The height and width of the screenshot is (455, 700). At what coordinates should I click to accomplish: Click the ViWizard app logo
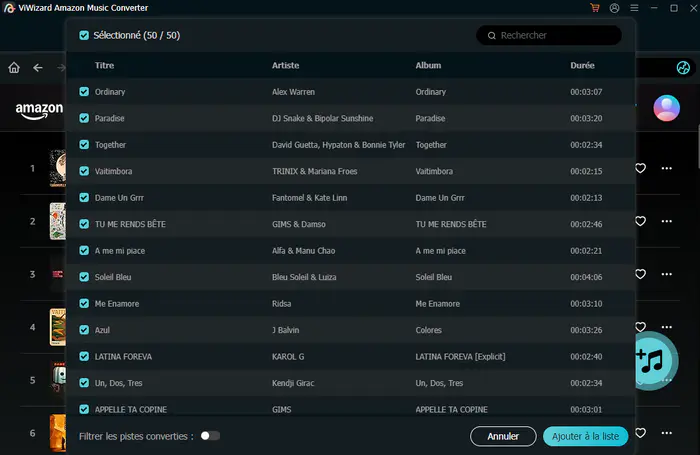[9, 8]
